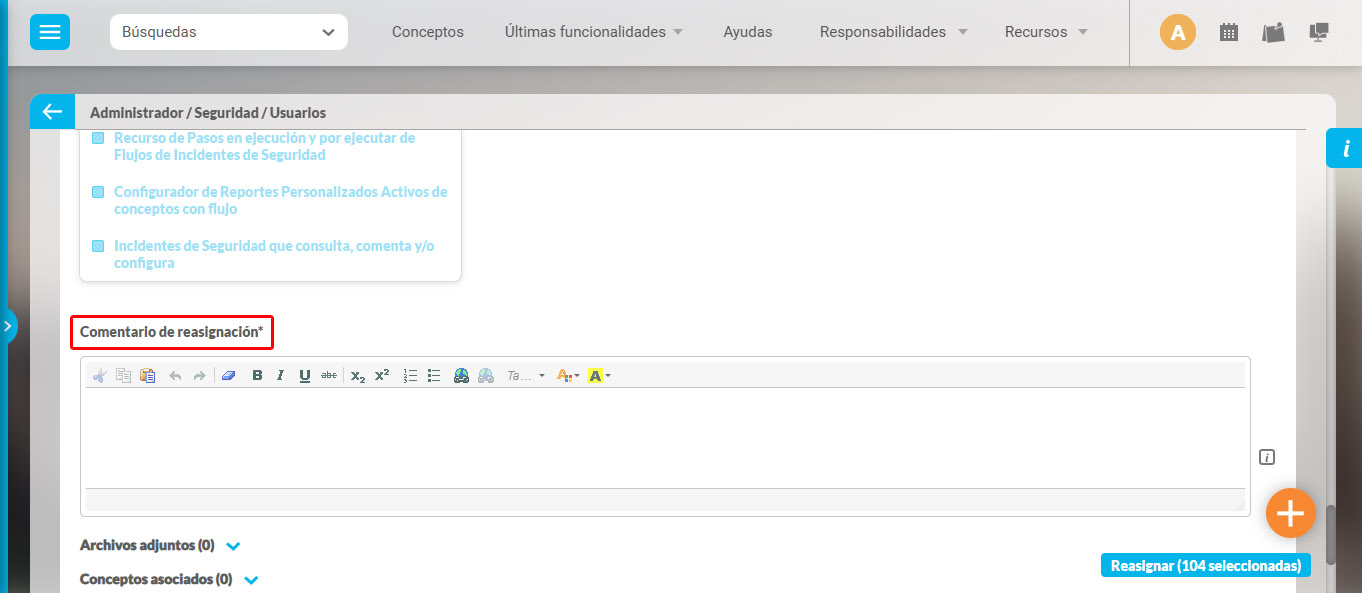Click the orange user avatar A

click(x=1177, y=32)
